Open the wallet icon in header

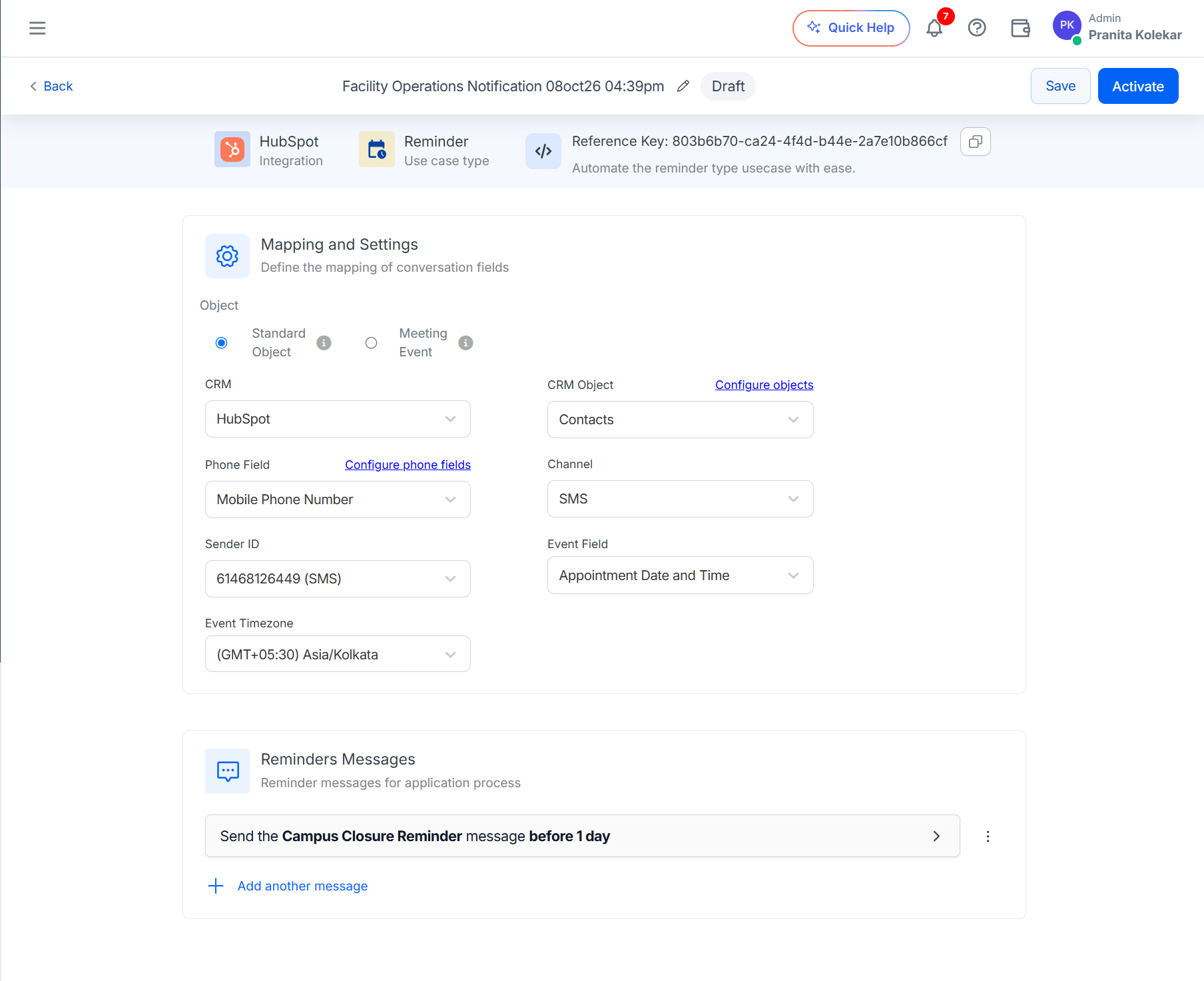tap(1020, 28)
